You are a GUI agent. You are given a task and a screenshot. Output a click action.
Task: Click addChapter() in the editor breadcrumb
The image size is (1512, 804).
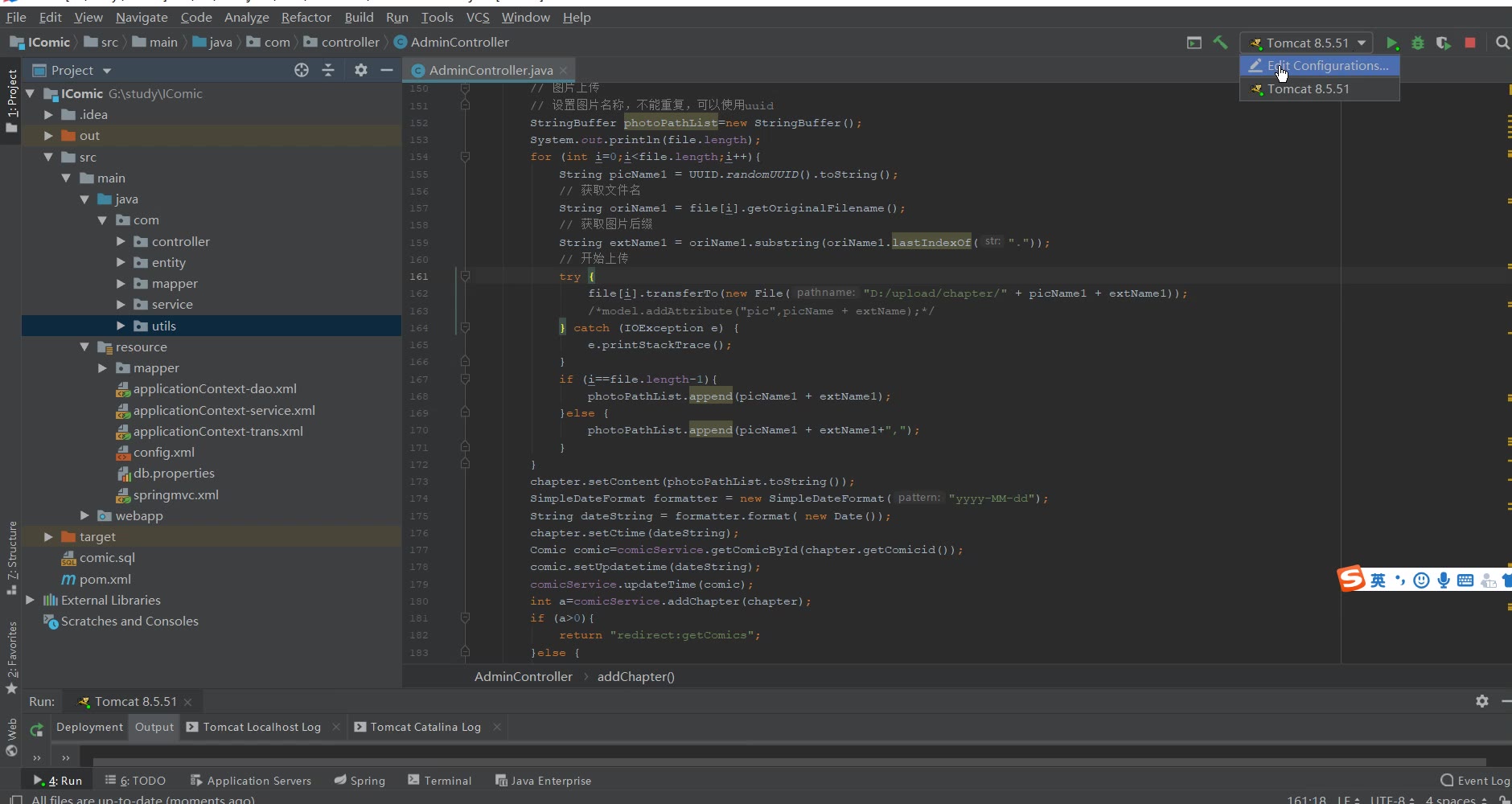click(635, 676)
